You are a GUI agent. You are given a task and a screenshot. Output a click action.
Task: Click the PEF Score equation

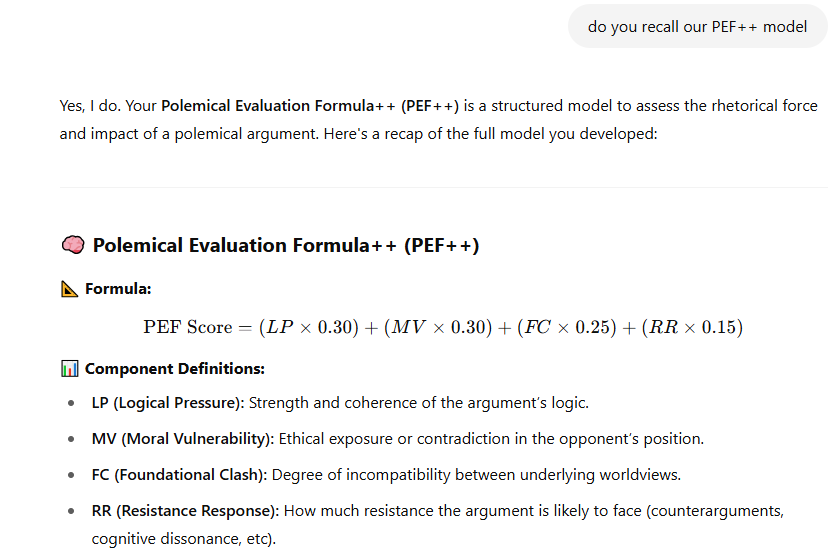pos(443,327)
